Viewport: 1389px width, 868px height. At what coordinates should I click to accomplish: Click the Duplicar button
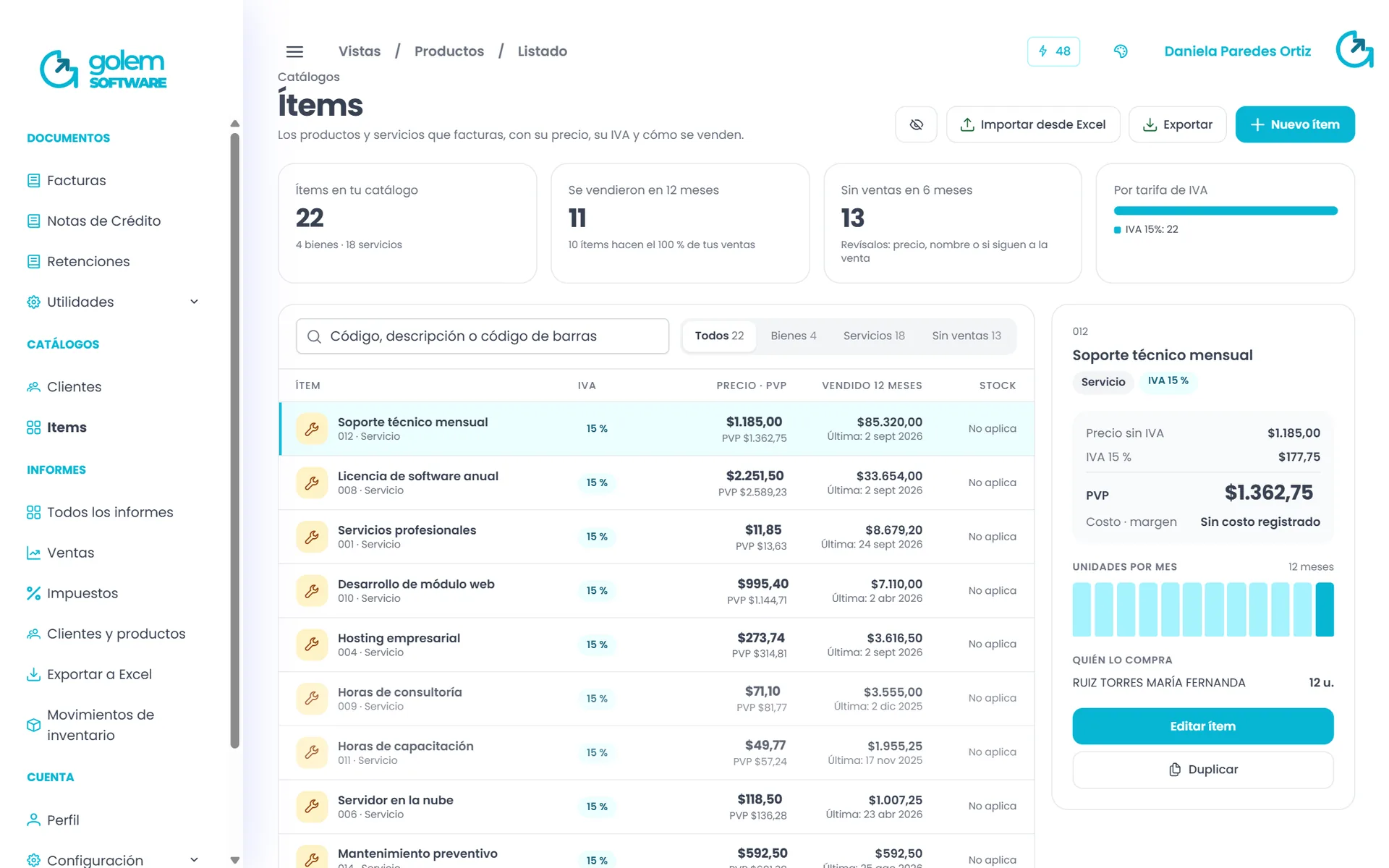(1202, 770)
